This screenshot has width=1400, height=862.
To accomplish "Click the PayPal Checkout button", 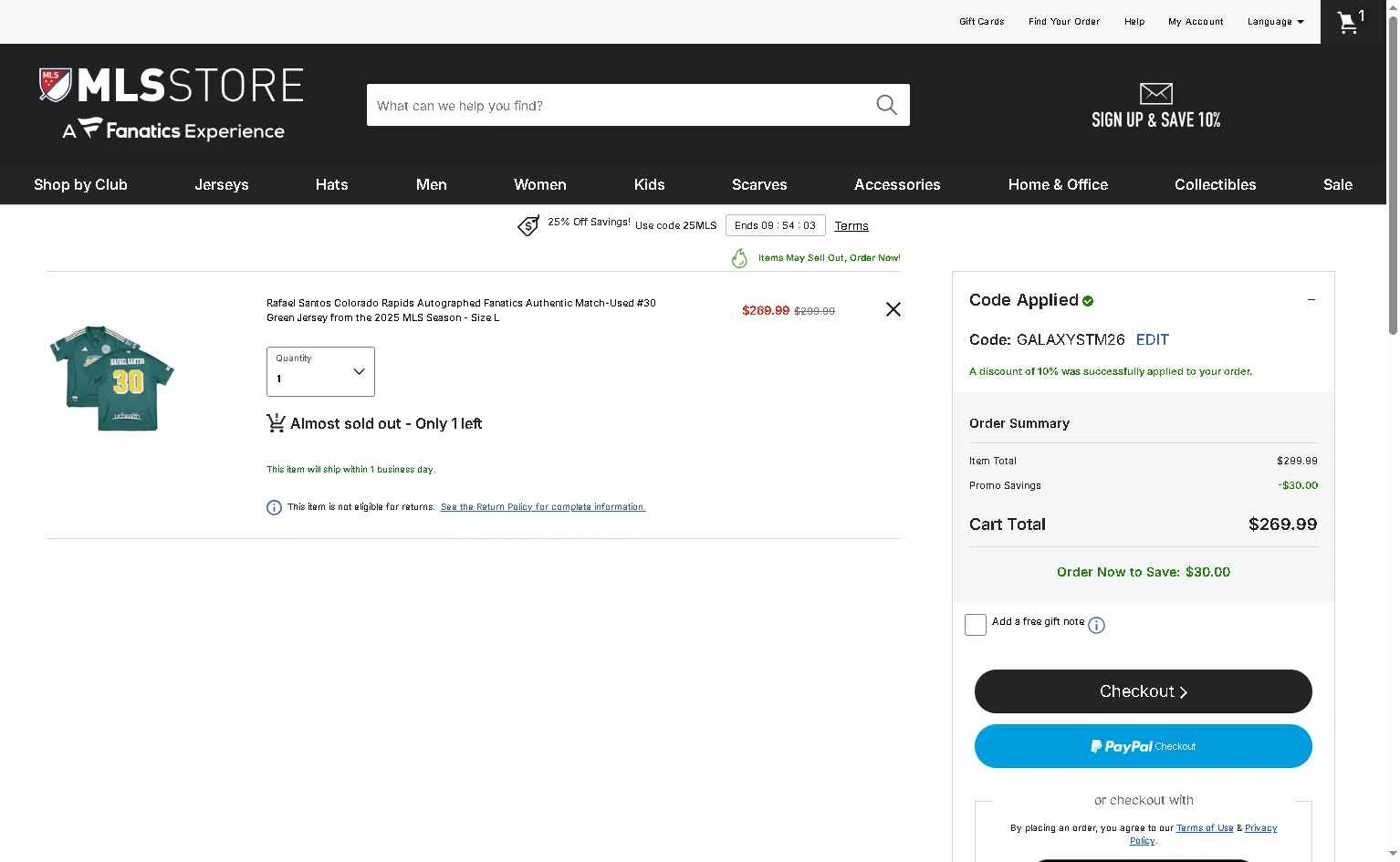I will pos(1144,746).
